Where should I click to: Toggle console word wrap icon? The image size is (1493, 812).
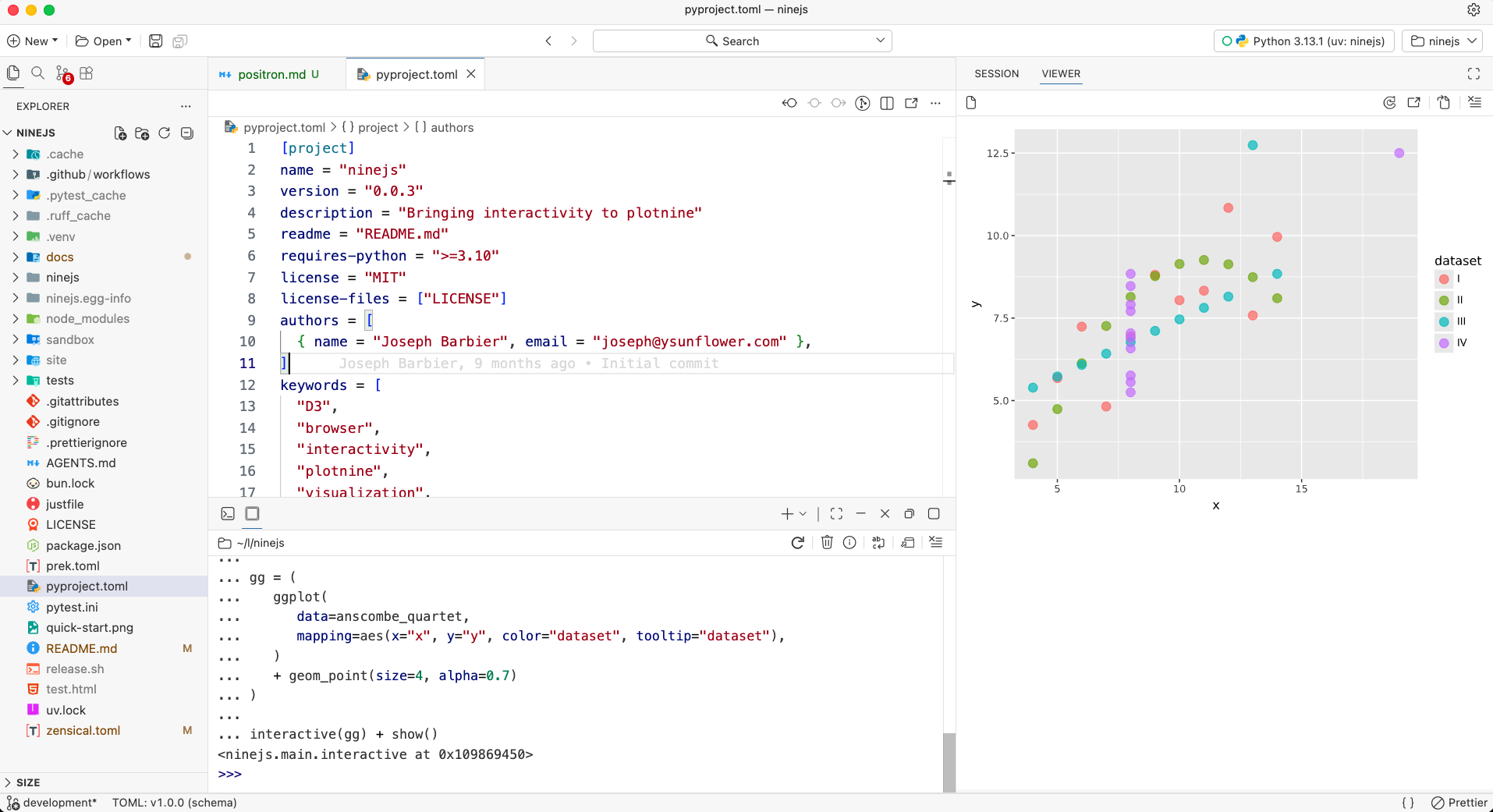coord(878,543)
